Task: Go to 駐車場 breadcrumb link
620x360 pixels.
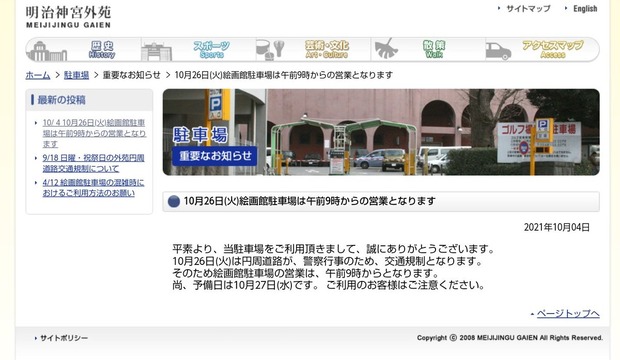Action: (x=76, y=75)
